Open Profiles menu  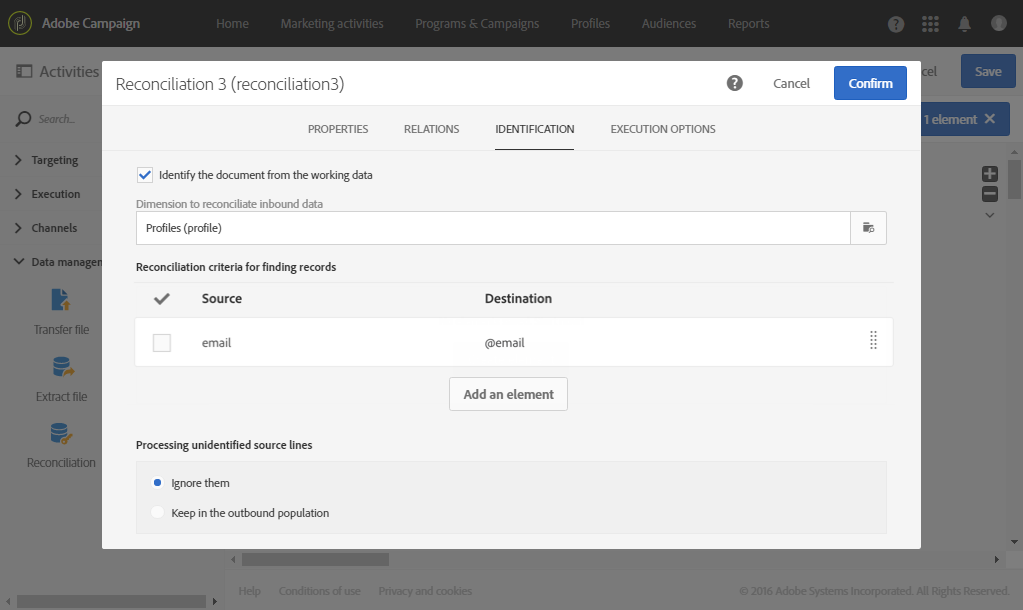point(590,23)
